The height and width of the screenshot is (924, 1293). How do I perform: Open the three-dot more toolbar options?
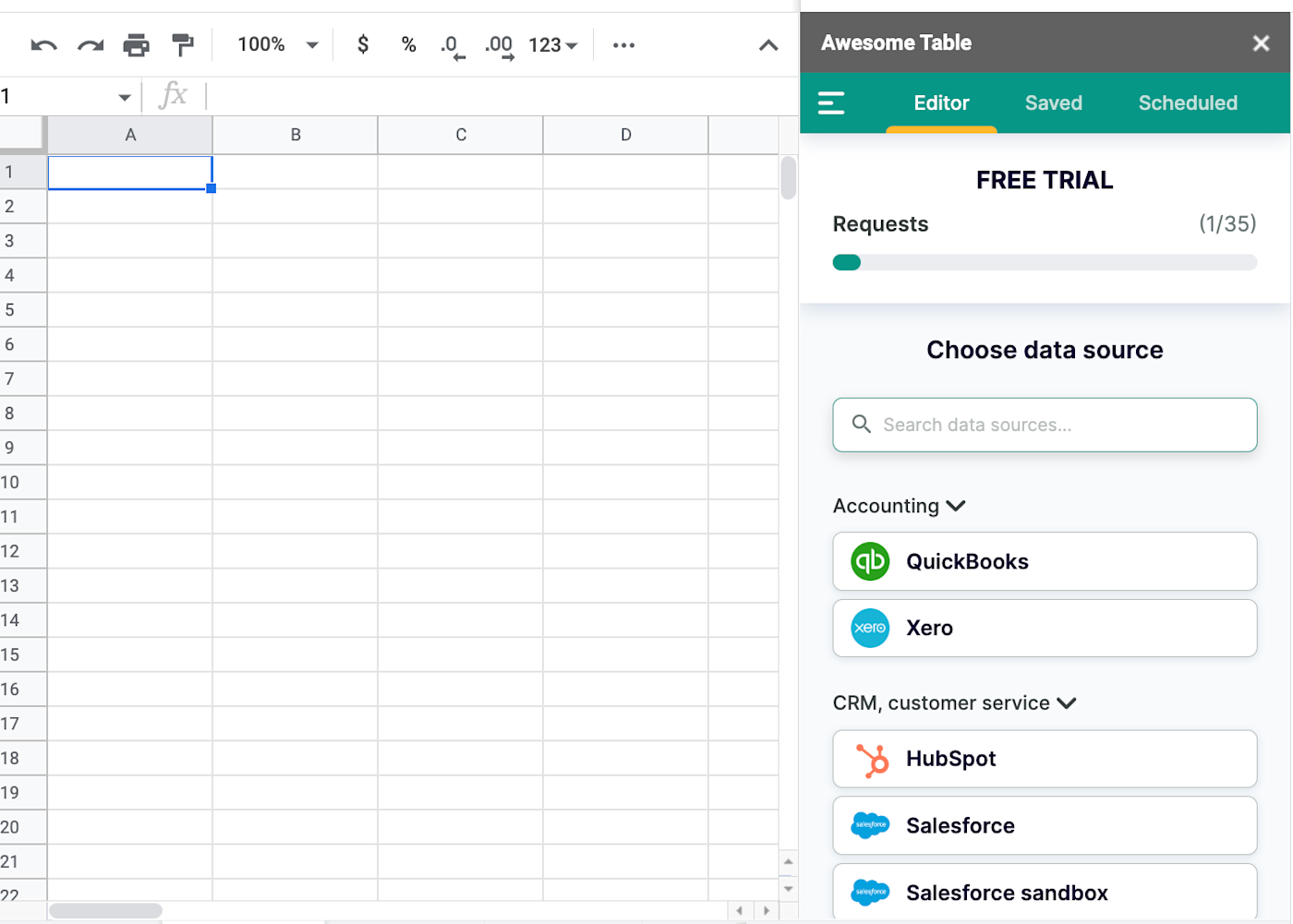623,45
